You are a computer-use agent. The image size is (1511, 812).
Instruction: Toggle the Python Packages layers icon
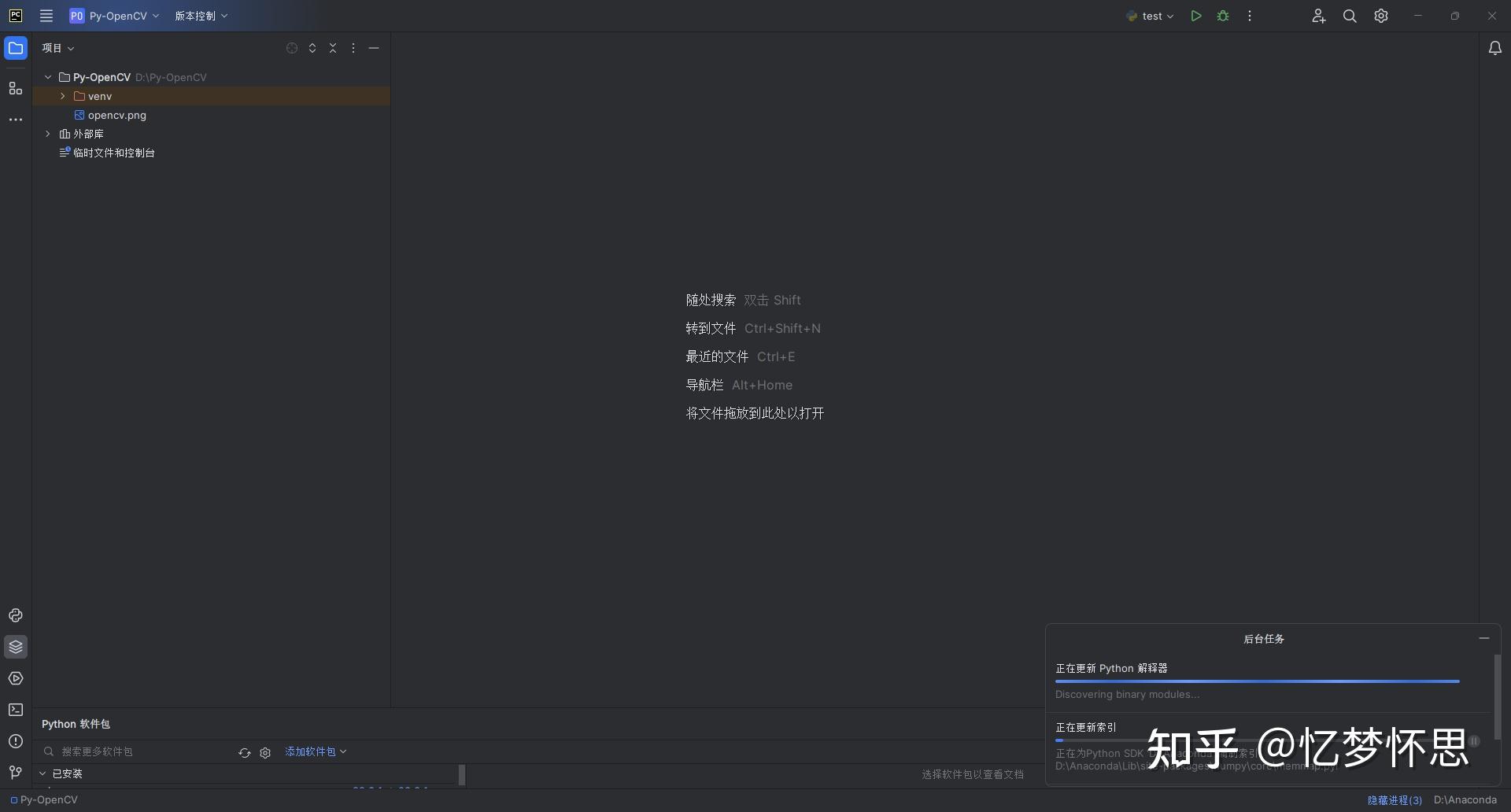click(16, 647)
